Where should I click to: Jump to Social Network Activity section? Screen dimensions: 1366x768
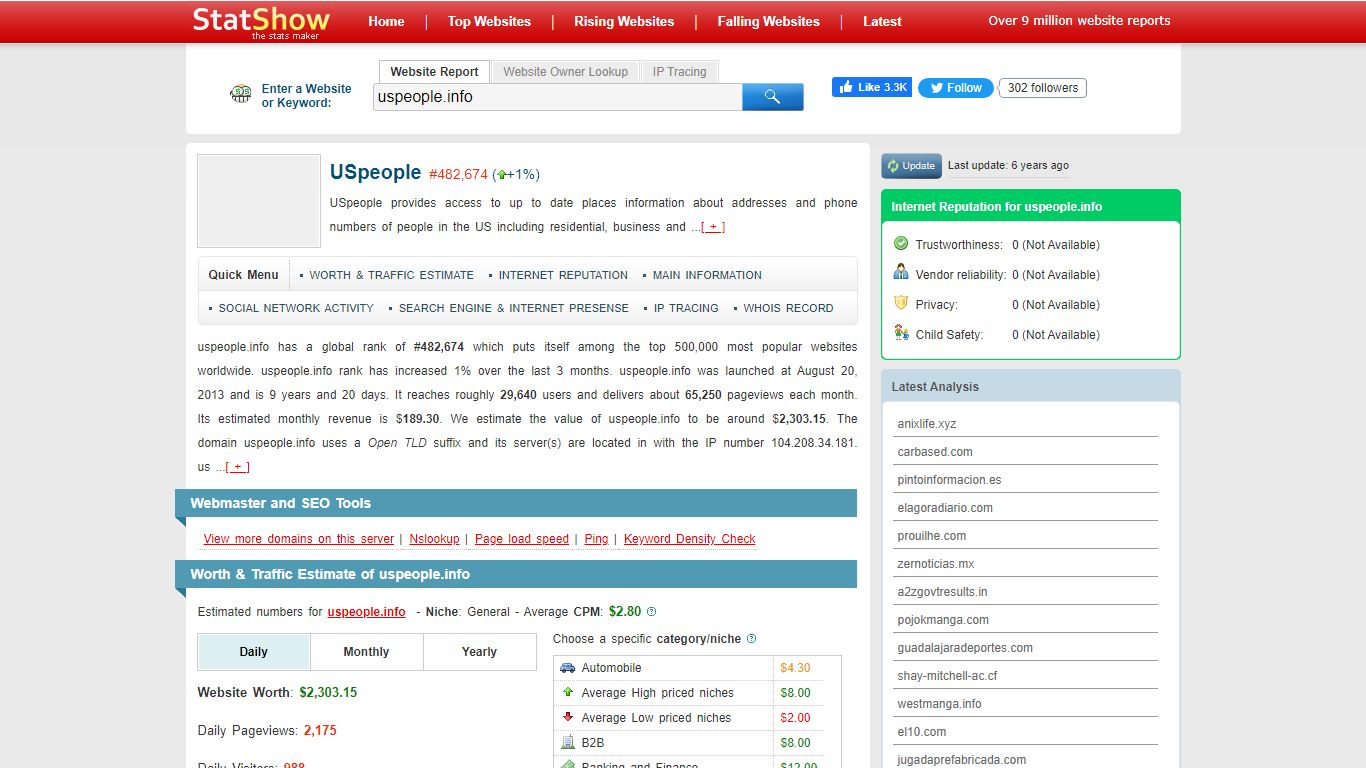pos(296,308)
